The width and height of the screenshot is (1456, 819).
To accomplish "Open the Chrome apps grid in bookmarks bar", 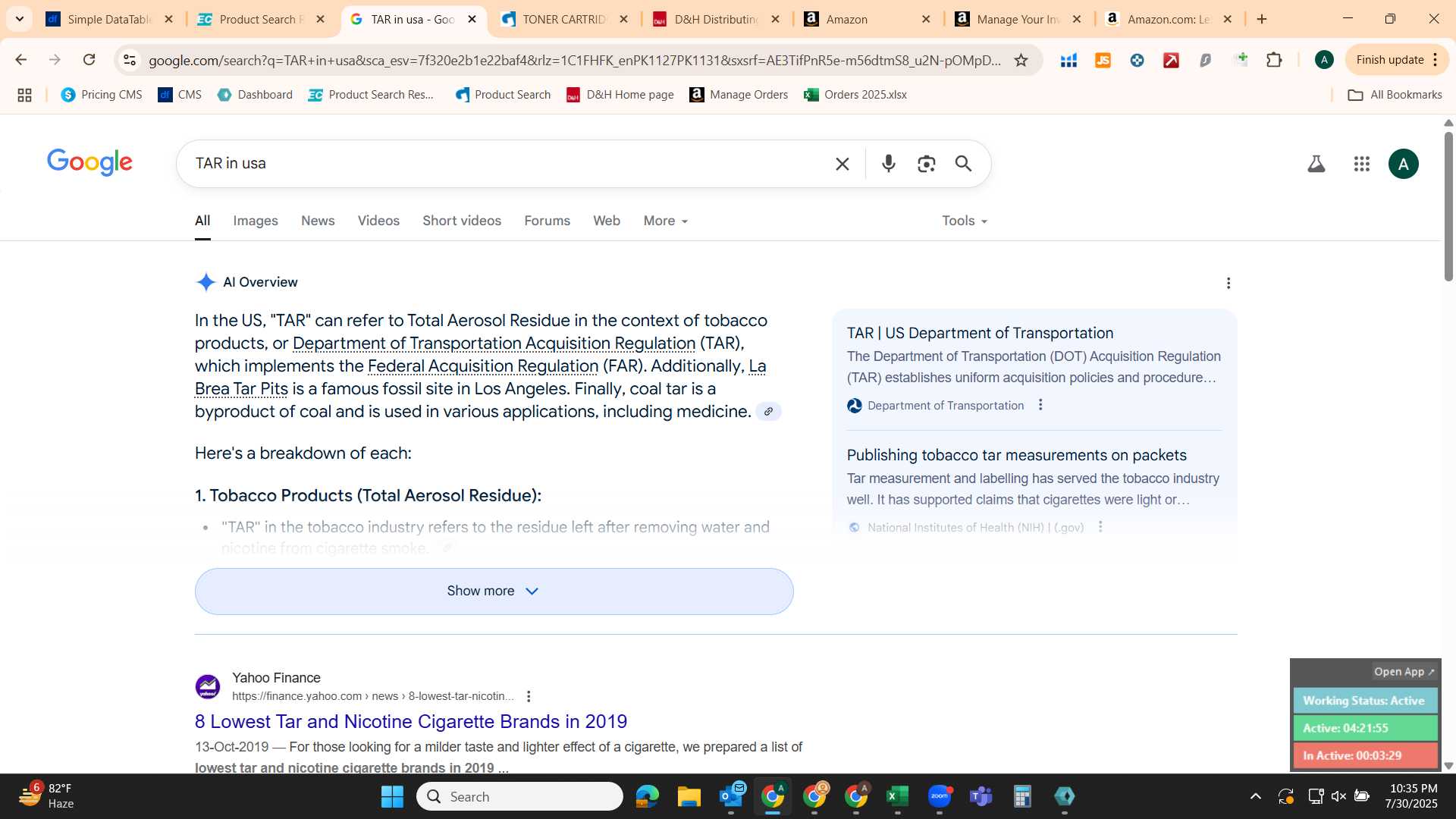I will [x=24, y=95].
